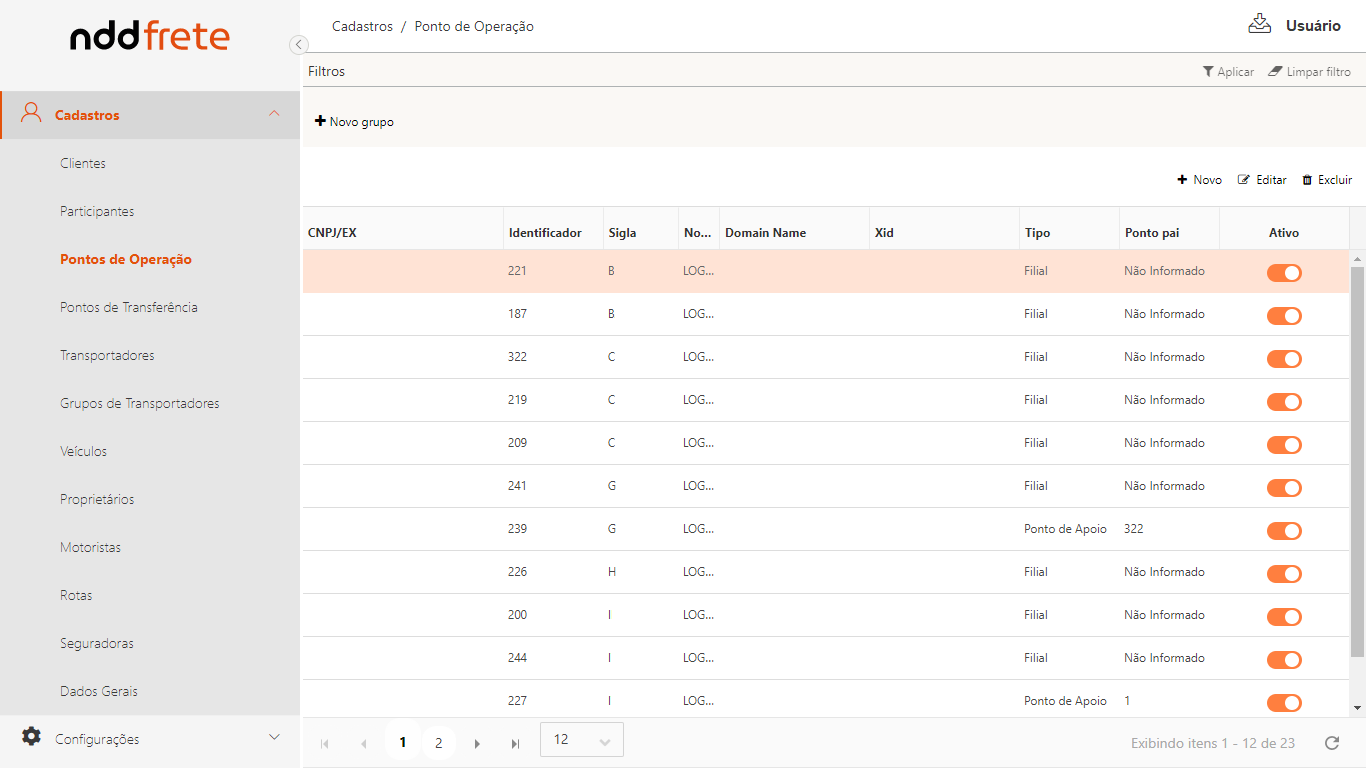
Task: Click the Editar pencil icon
Action: pyautogui.click(x=1244, y=180)
